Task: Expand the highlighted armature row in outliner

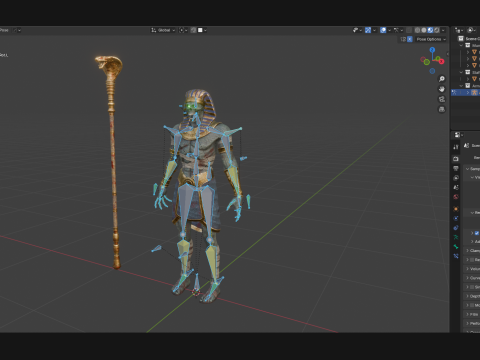Action: (468, 92)
